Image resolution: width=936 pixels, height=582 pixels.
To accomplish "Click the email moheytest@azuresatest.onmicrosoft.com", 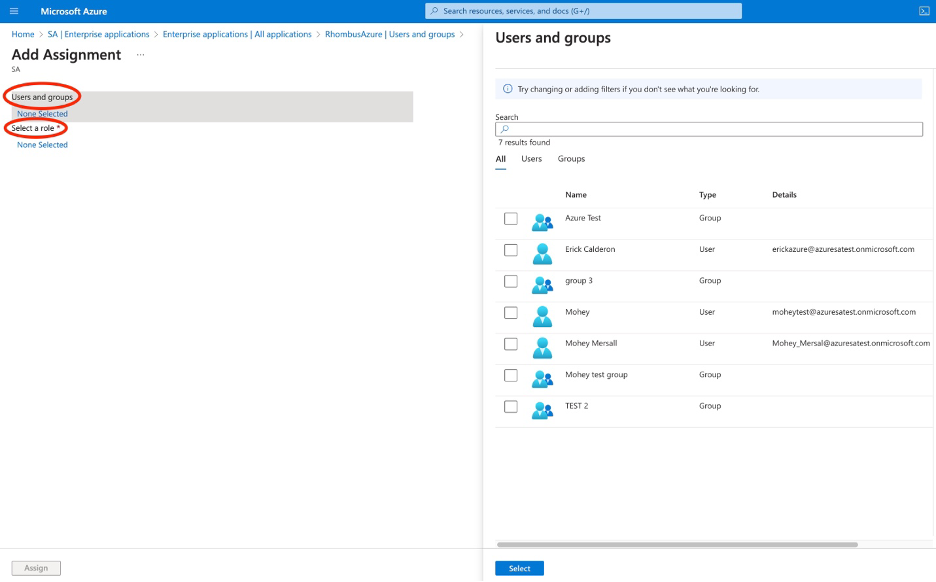I will (x=843, y=312).
